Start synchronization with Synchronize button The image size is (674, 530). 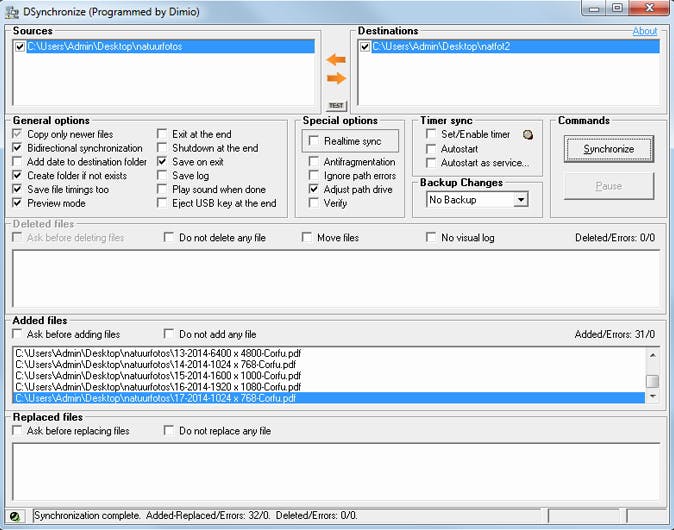[x=609, y=149]
